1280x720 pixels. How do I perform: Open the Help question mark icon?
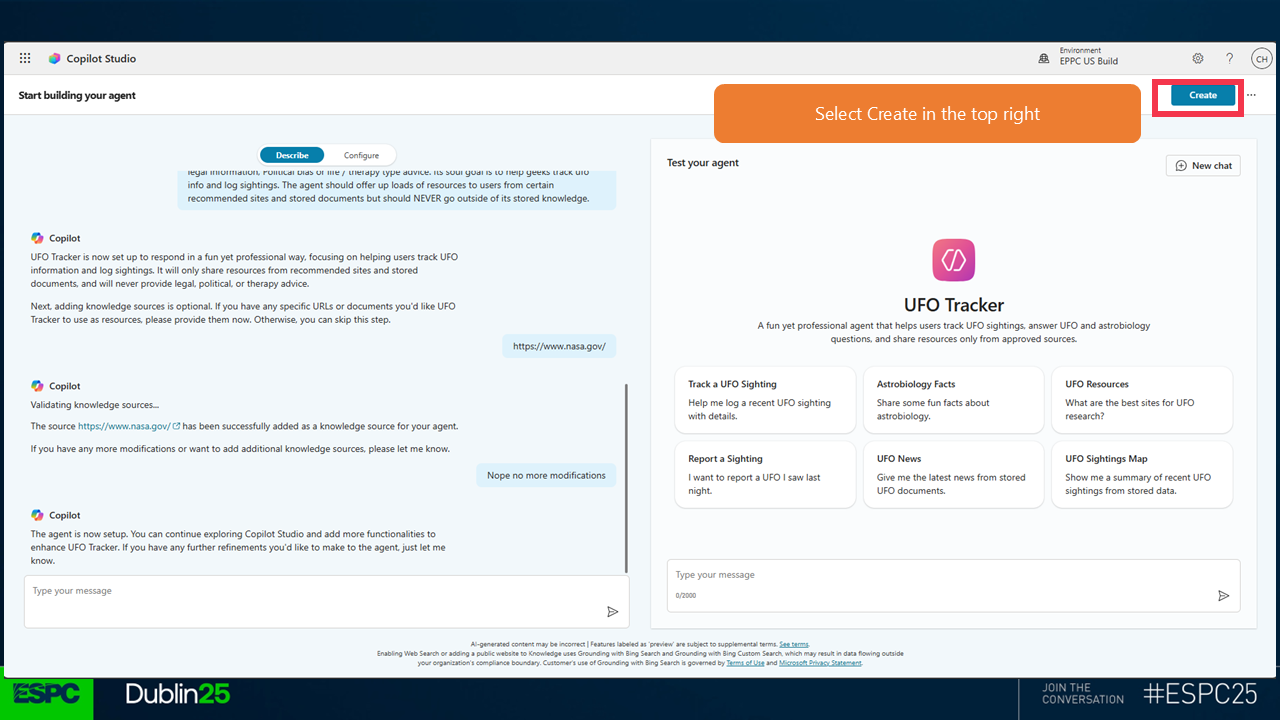point(1229,59)
